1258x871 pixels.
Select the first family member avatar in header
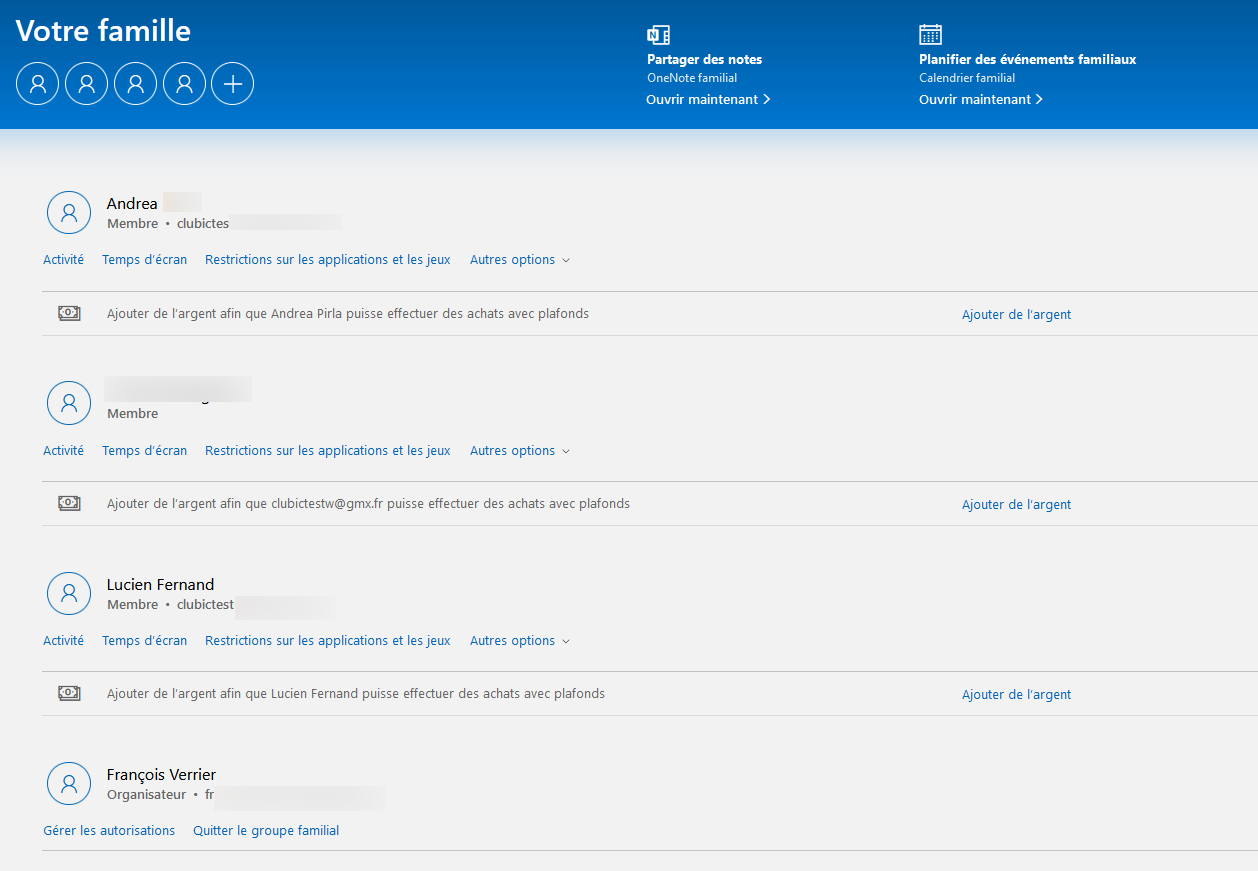coord(38,84)
